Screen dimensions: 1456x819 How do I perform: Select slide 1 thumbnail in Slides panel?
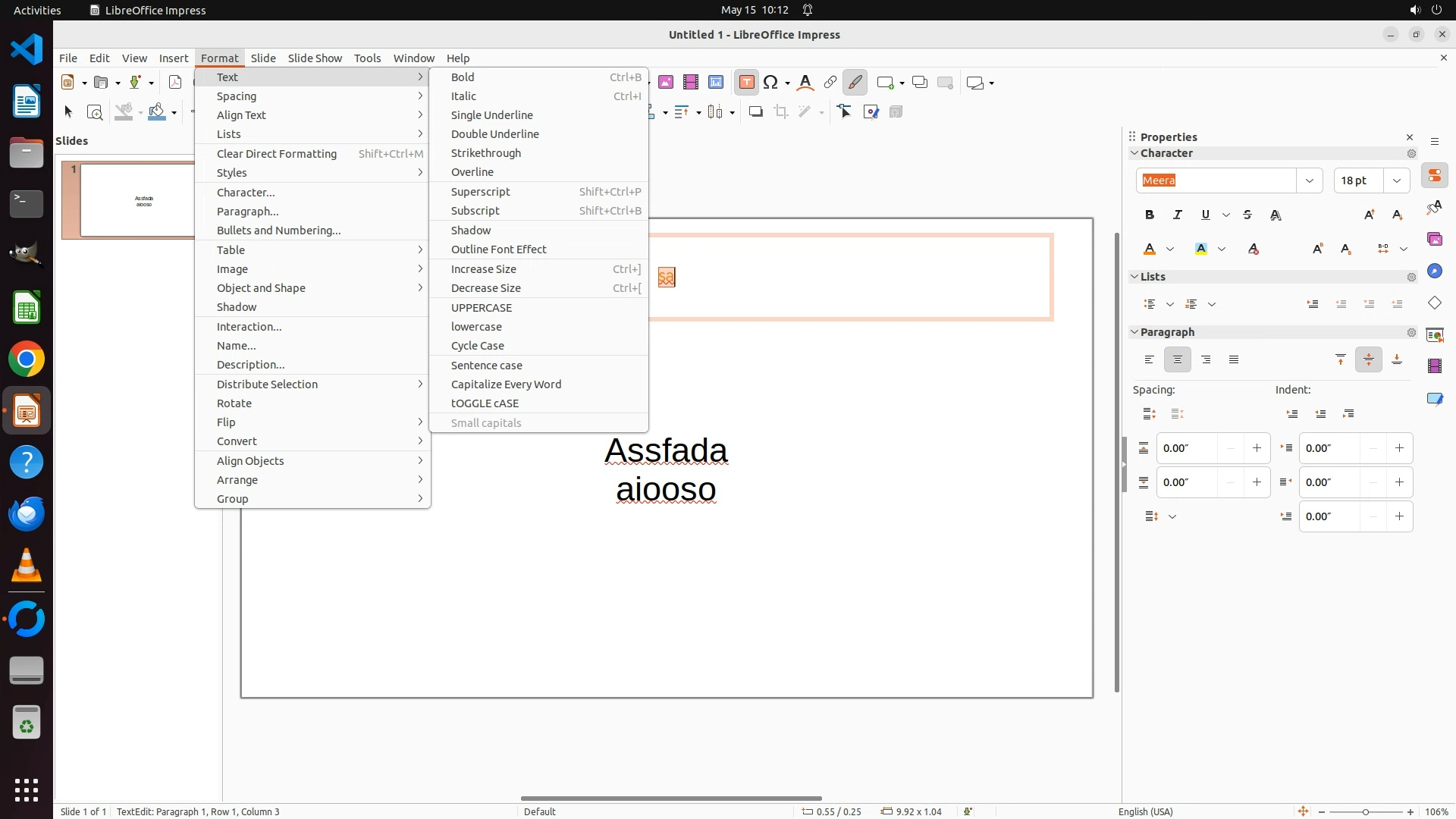136,201
